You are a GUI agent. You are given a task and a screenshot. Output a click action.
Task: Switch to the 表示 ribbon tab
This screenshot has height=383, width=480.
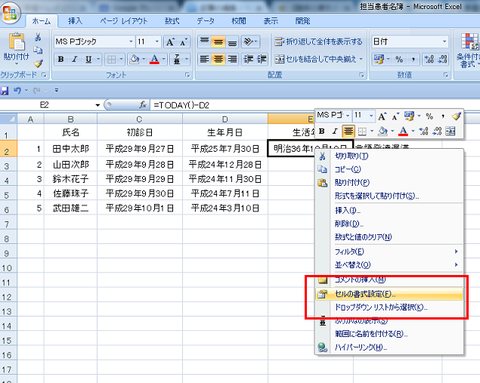click(271, 21)
